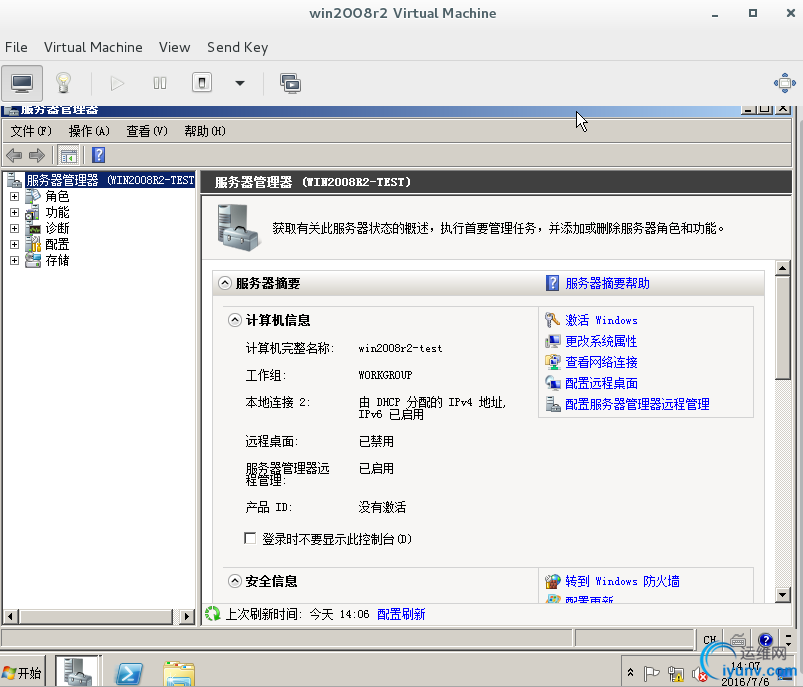
Task: Open PowerShell from taskbar
Action: pyautogui.click(x=129, y=673)
